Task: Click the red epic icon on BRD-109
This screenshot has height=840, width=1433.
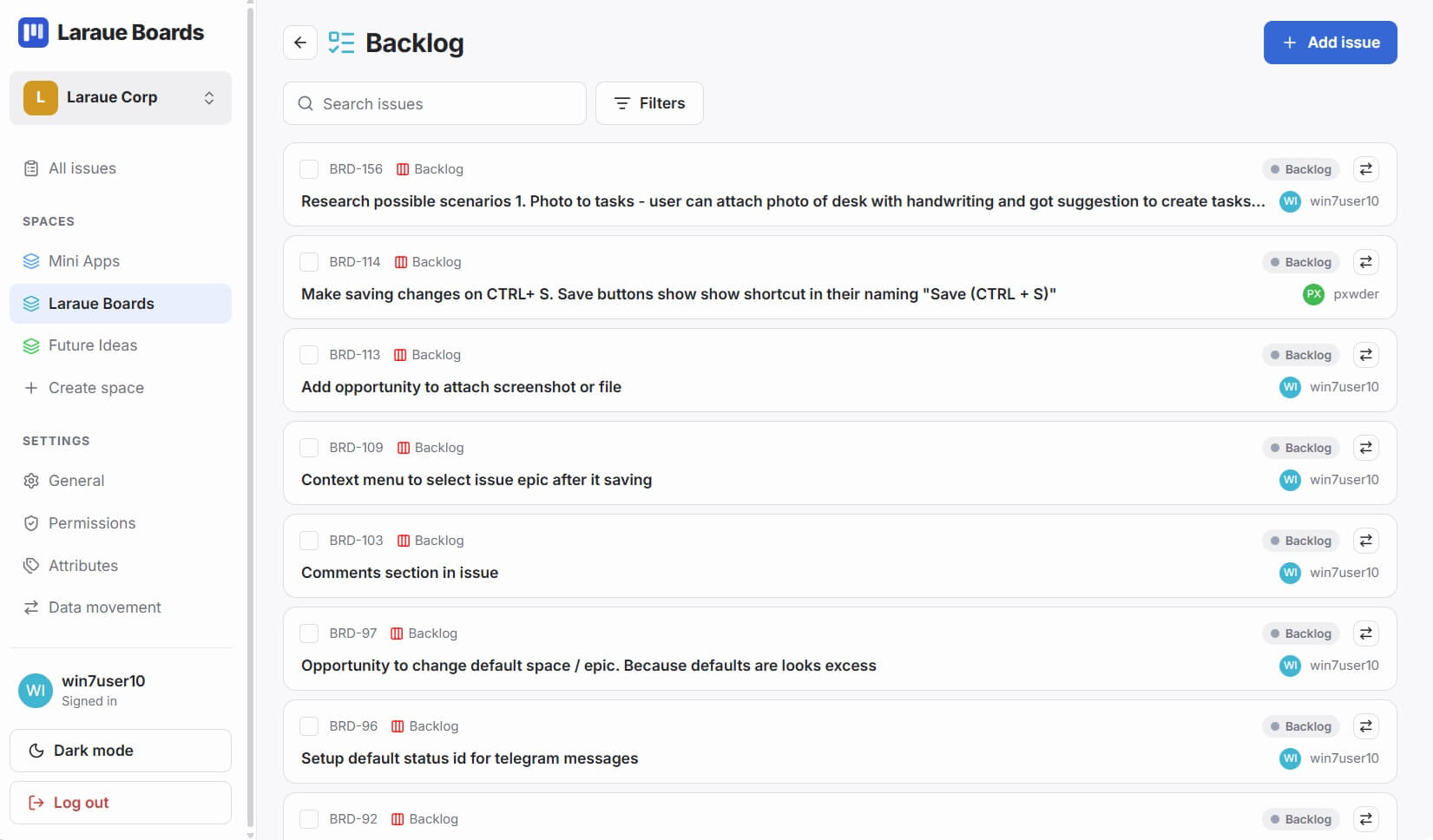Action: pos(404,448)
